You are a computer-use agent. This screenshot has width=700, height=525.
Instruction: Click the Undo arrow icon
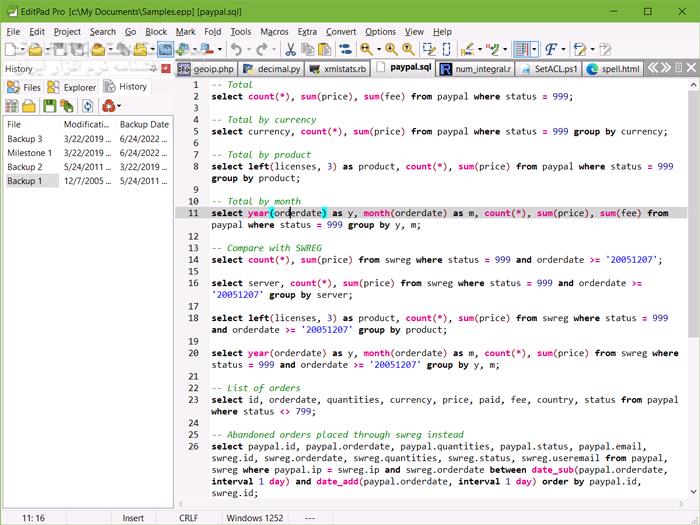click(x=236, y=49)
